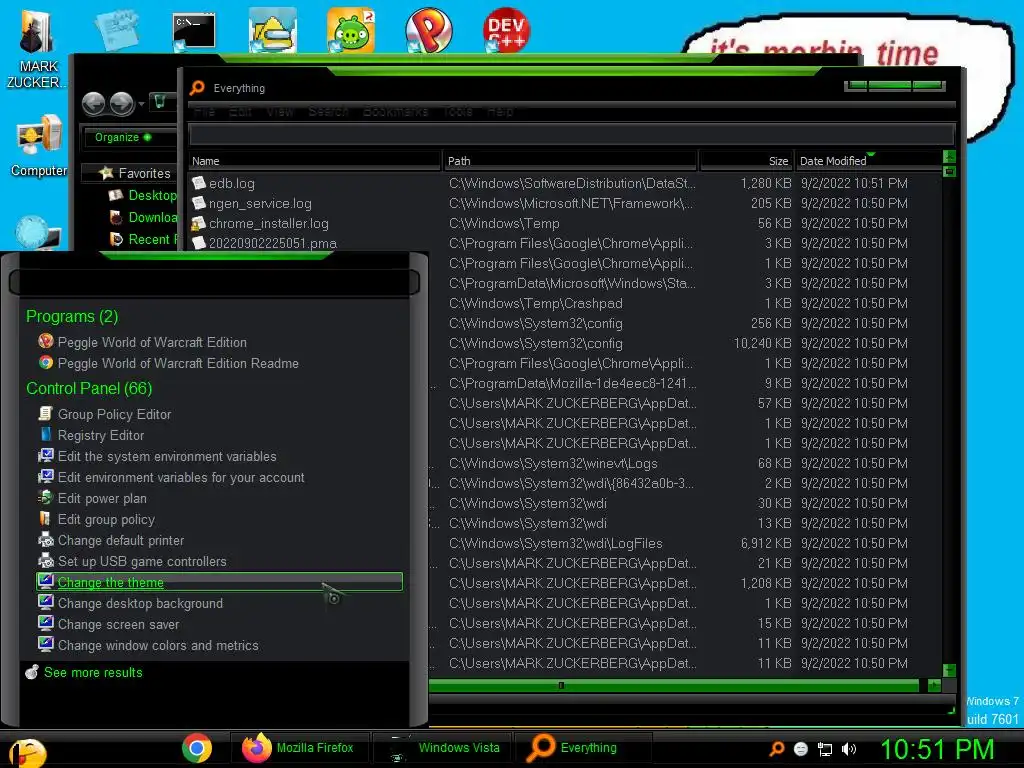
Task: Open the MARK ZUCKER desktop folder icon
Action: (36, 49)
